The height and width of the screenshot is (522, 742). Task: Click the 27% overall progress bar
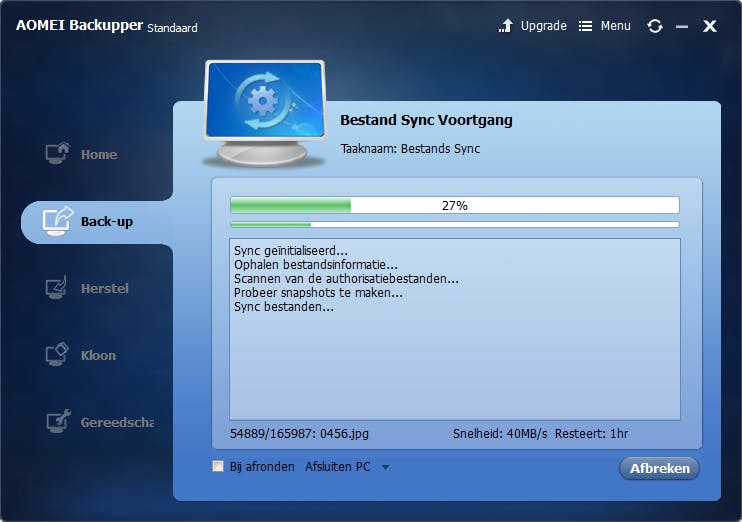455,205
